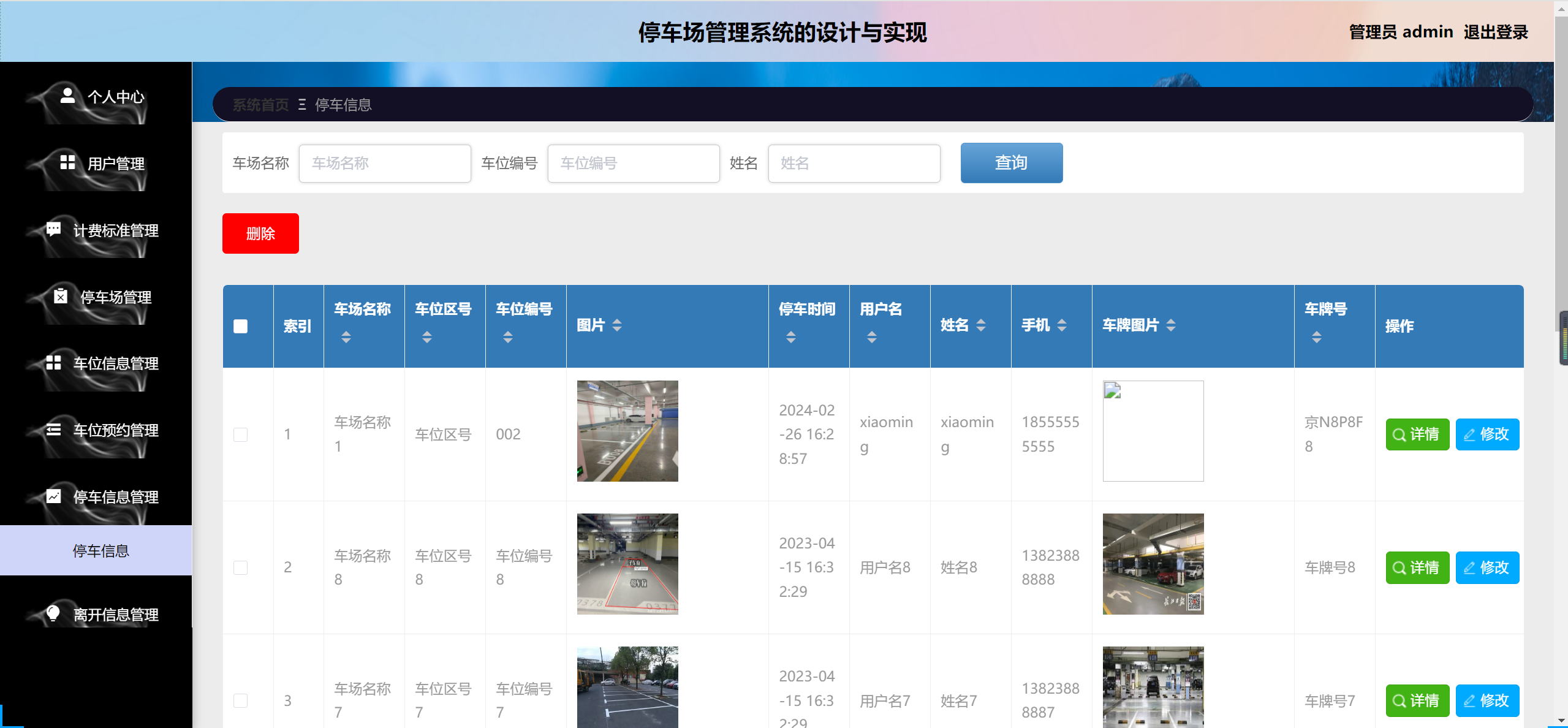Click the clipboard icon beside 停车场管理
Viewport: 1568px width, 728px height.
click(x=60, y=296)
